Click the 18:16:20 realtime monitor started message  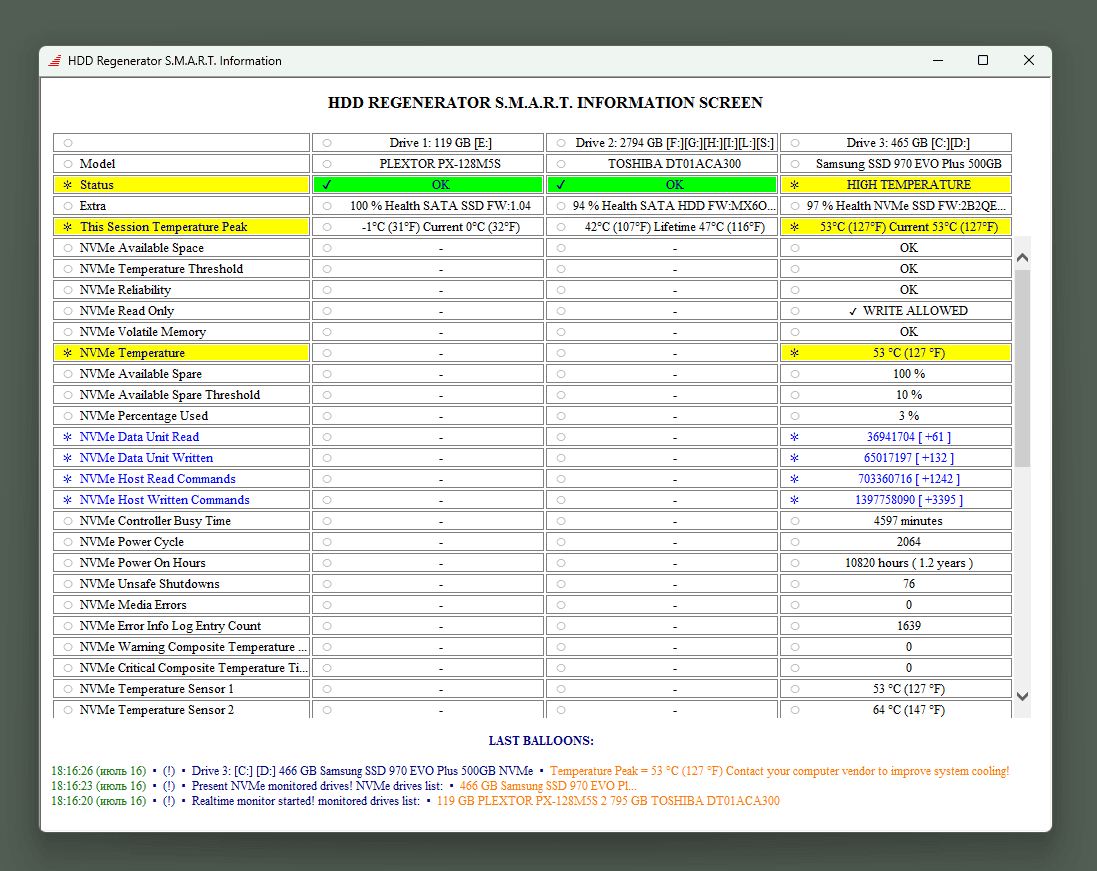click(x=415, y=801)
